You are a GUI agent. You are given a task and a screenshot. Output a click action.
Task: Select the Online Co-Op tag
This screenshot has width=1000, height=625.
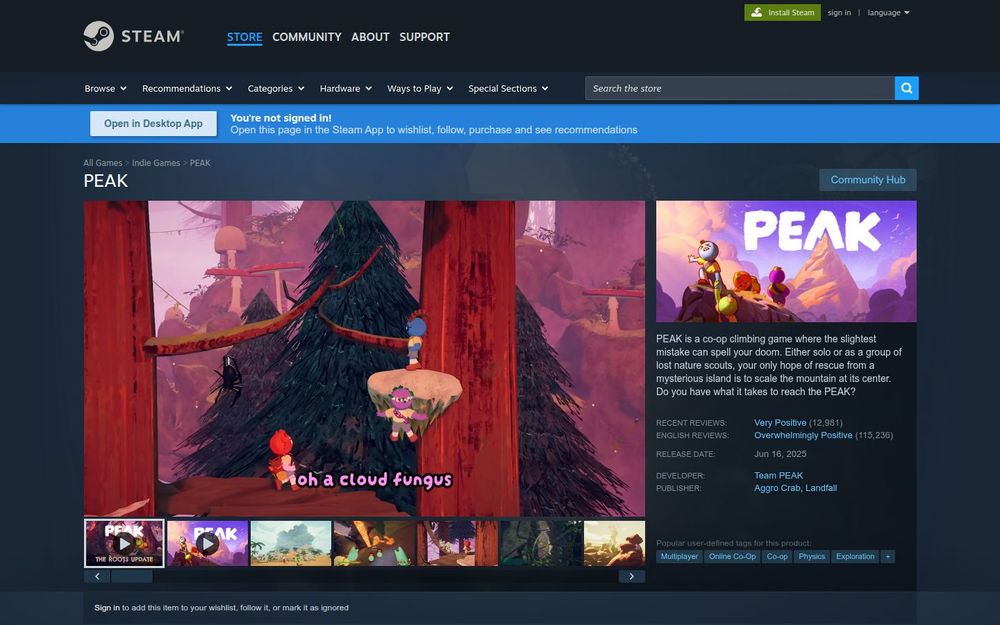(732, 557)
